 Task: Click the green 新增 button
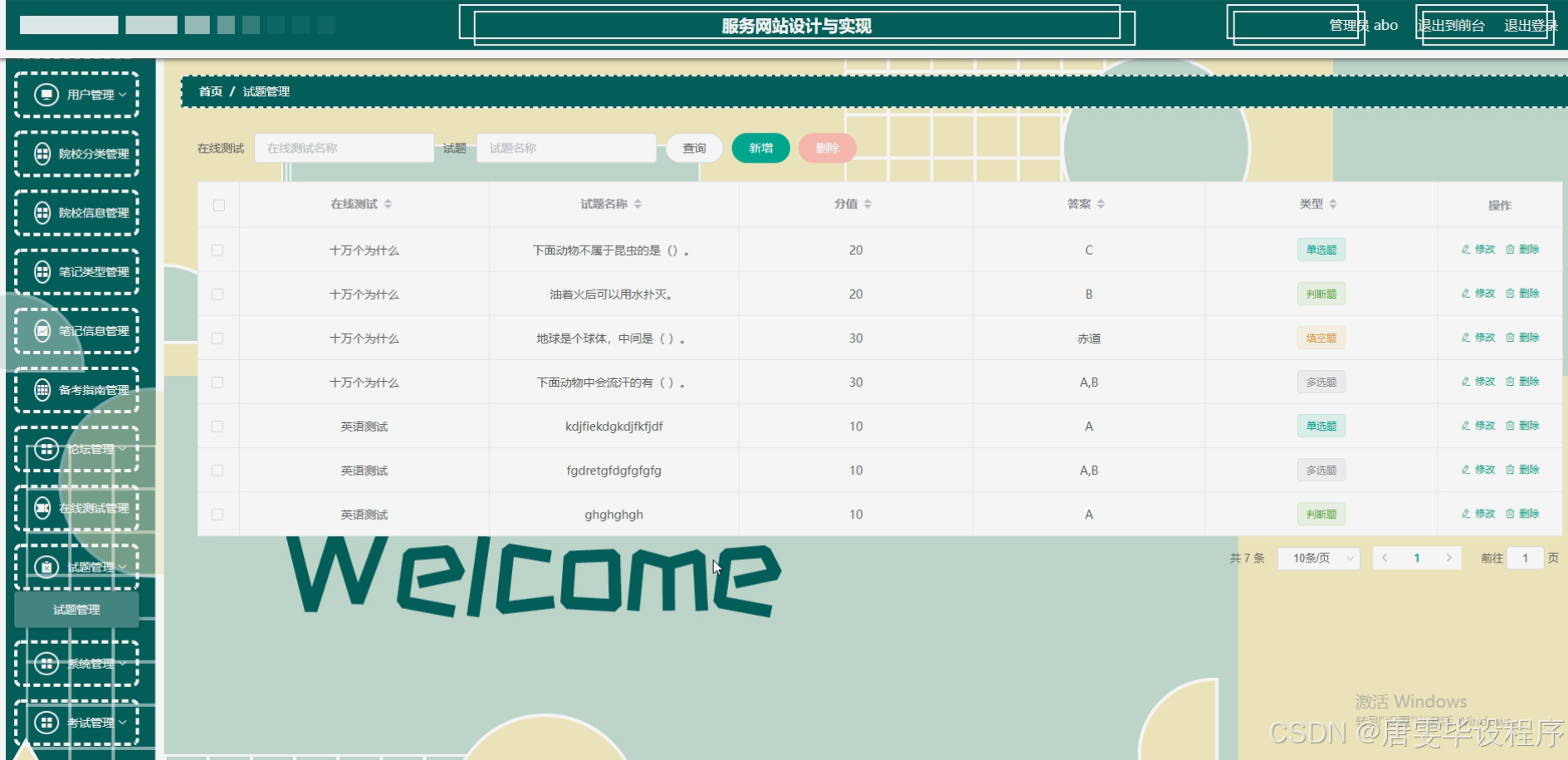coord(761,149)
